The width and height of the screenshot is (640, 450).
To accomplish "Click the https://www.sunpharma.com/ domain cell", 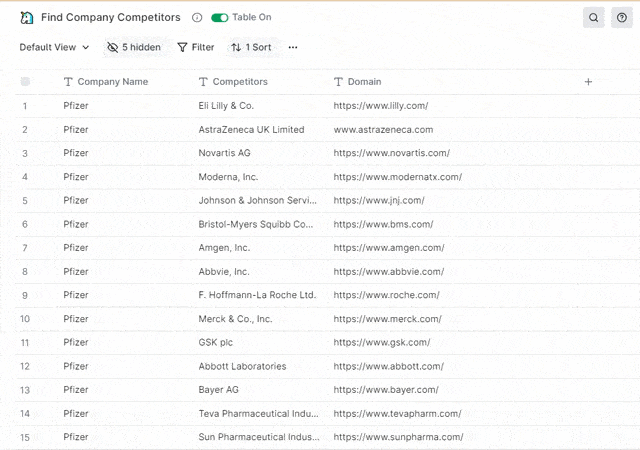I will pyautogui.click(x=398, y=437).
